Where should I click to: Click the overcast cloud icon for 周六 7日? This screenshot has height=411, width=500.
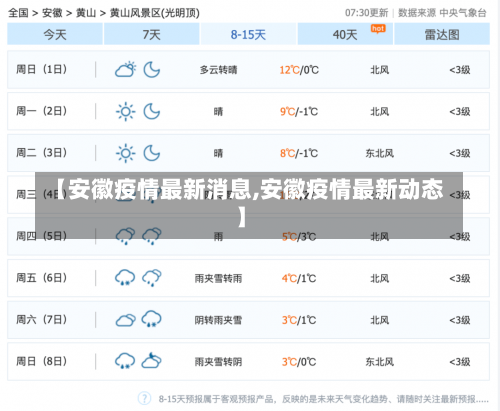click(125, 320)
